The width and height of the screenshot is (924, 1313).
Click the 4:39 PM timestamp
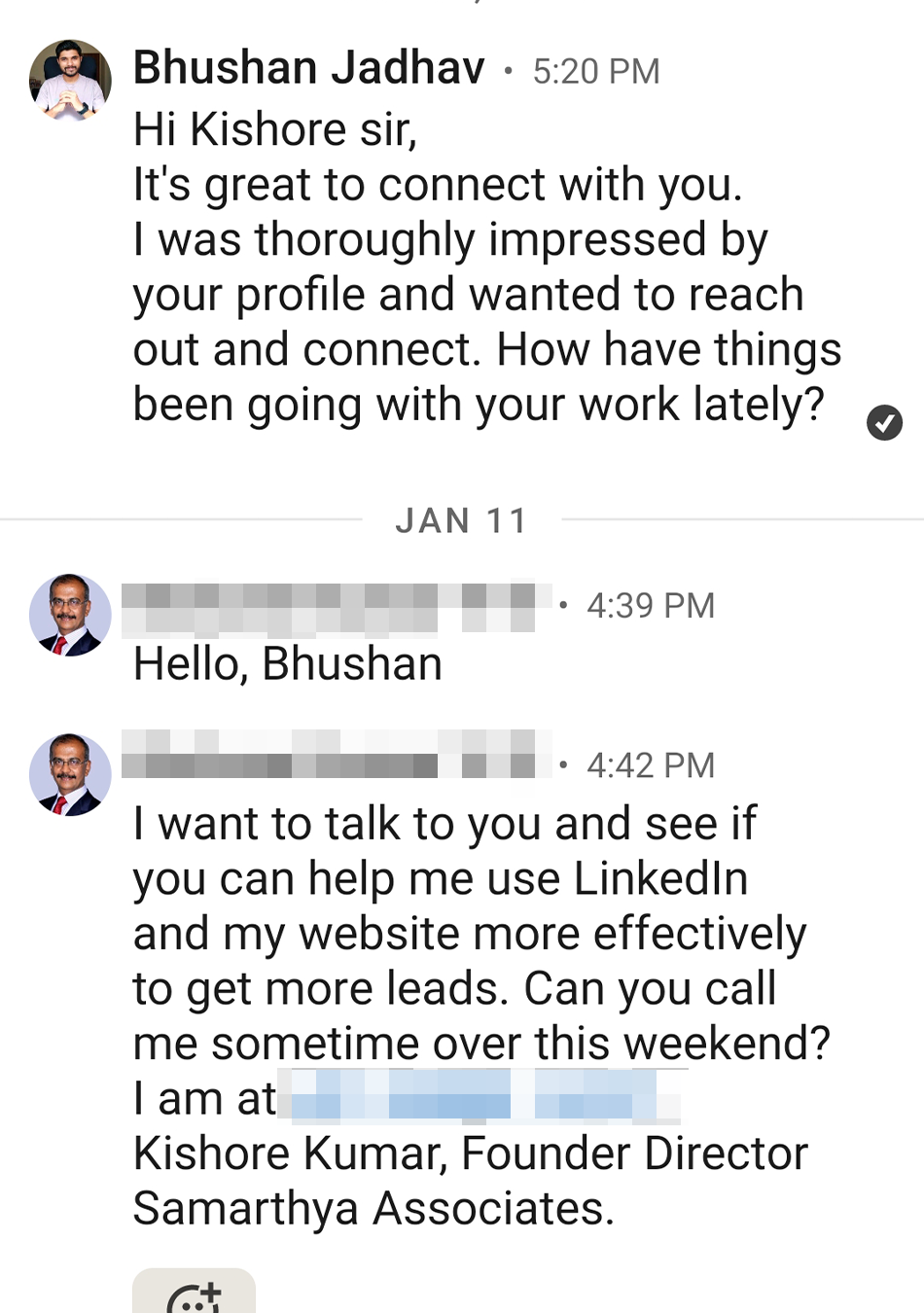coord(651,606)
